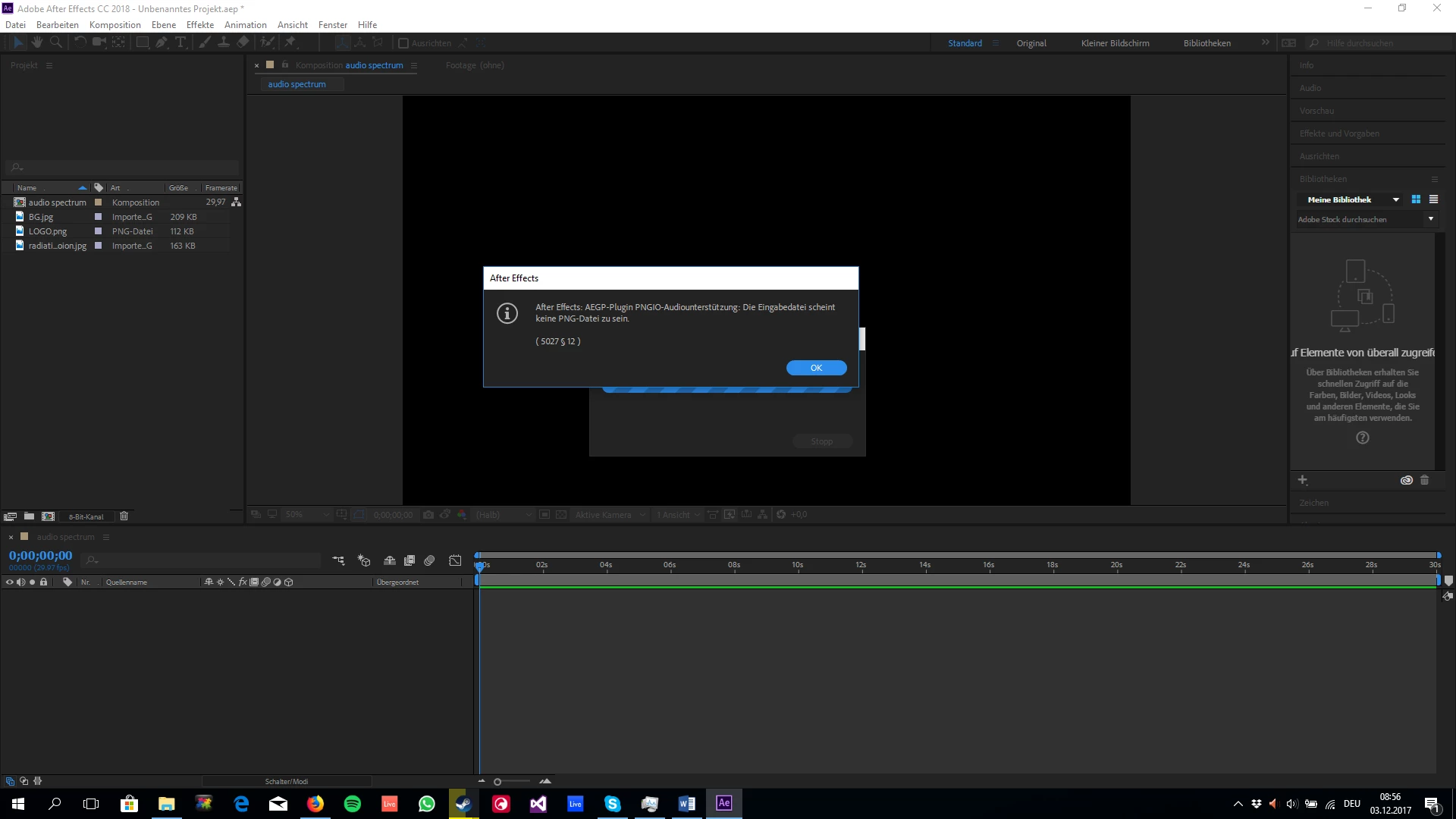
Task: Open the Meine Bibliothek dropdown
Action: (x=1395, y=199)
